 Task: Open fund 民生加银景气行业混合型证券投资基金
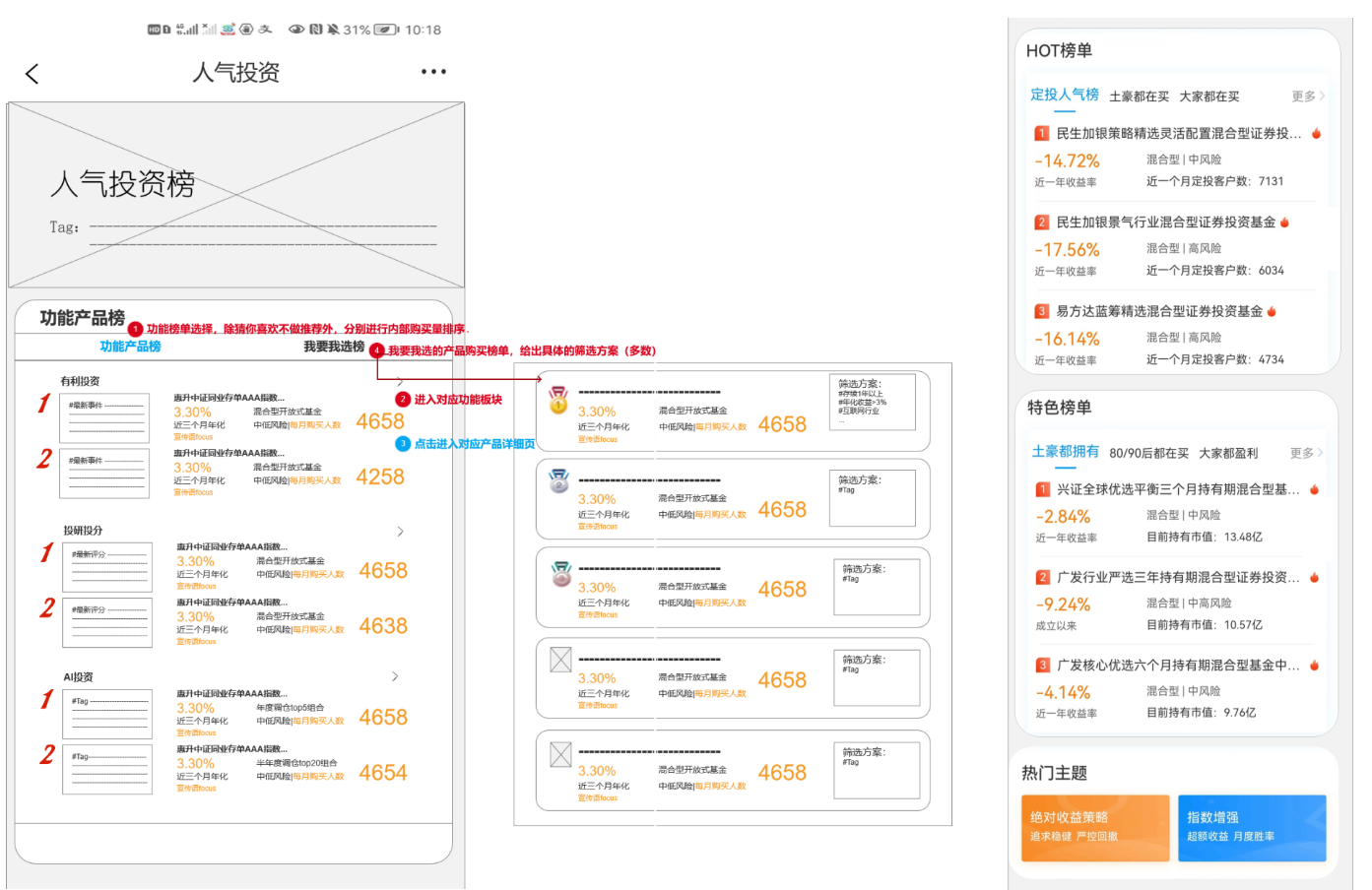pos(1166,222)
